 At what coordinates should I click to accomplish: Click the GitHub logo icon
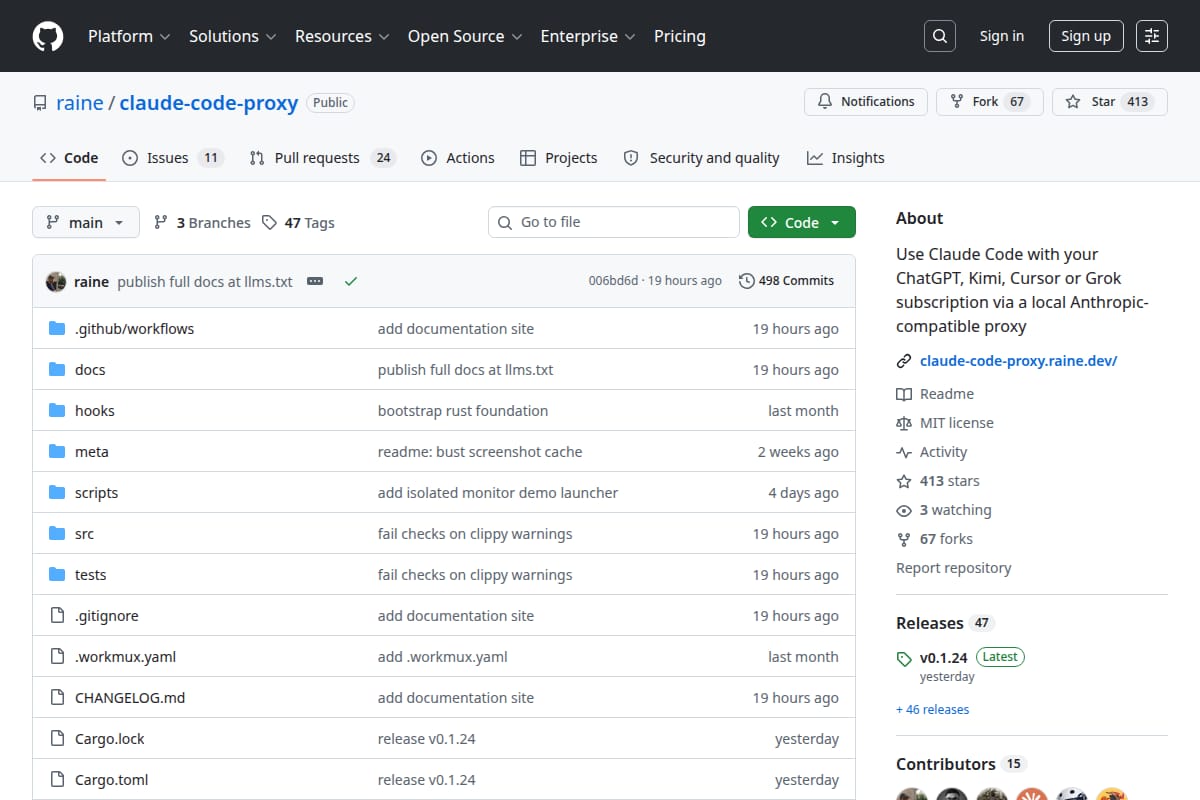(x=48, y=36)
